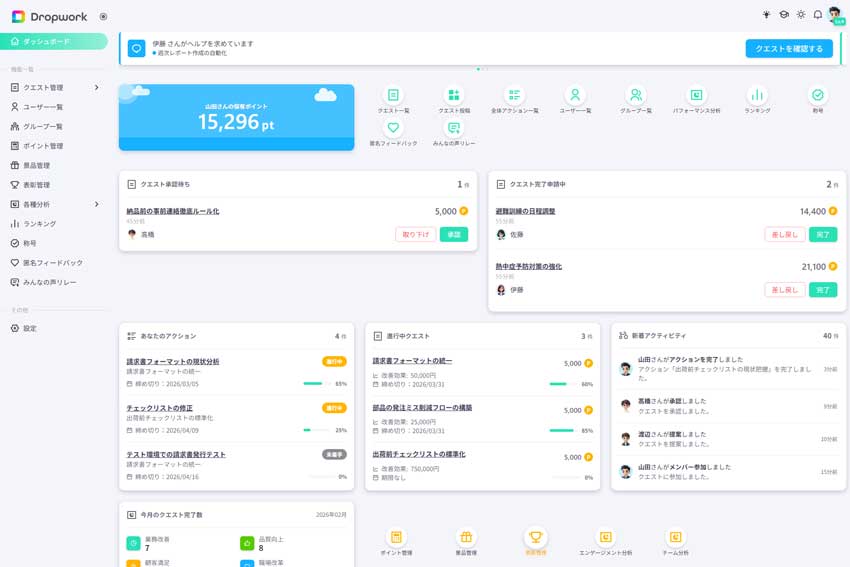The height and width of the screenshot is (567, 850).
Task: Open 出荷前チェックリストの標準化 quest link
Action: point(419,454)
